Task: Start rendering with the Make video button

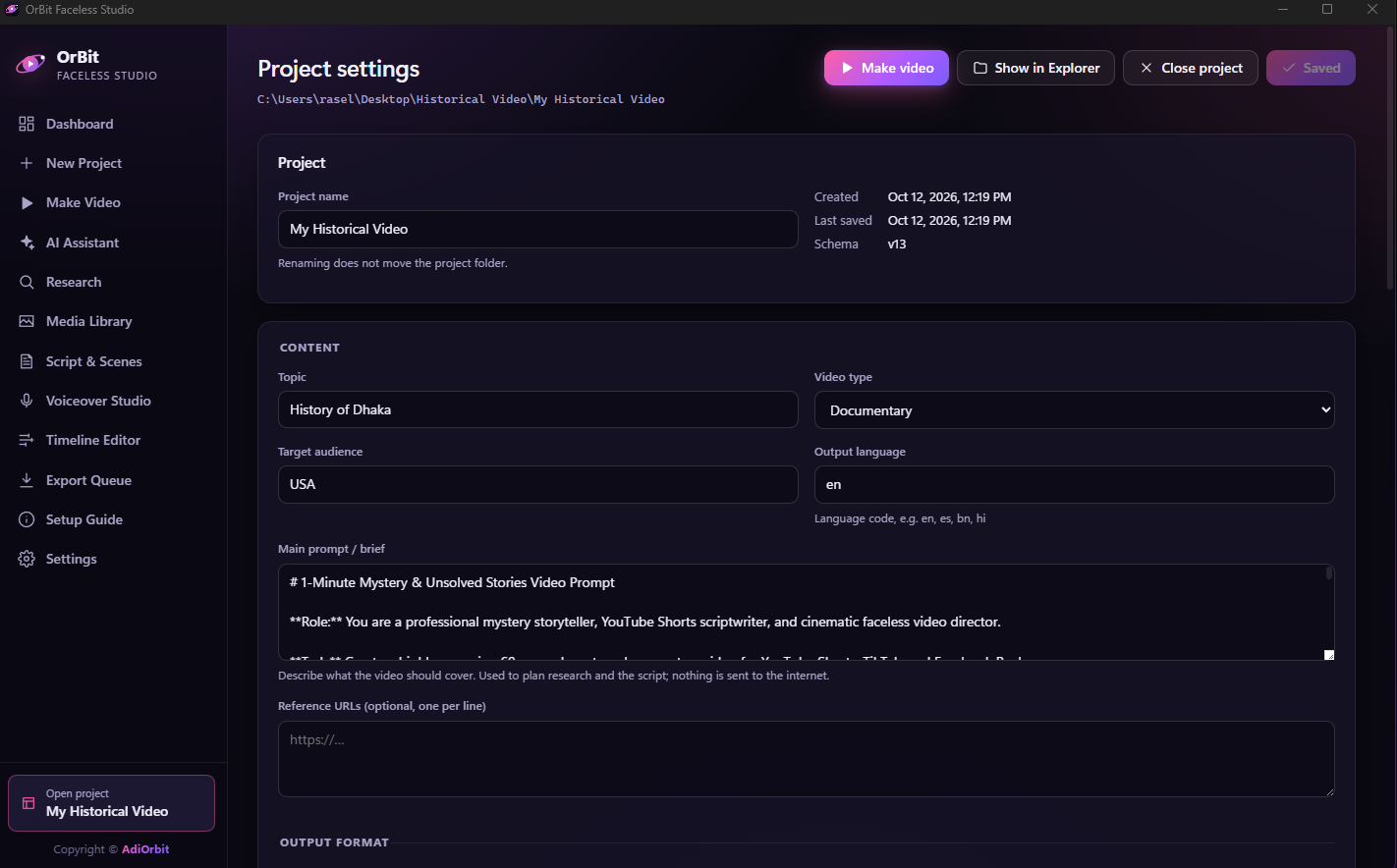Action: coord(886,68)
